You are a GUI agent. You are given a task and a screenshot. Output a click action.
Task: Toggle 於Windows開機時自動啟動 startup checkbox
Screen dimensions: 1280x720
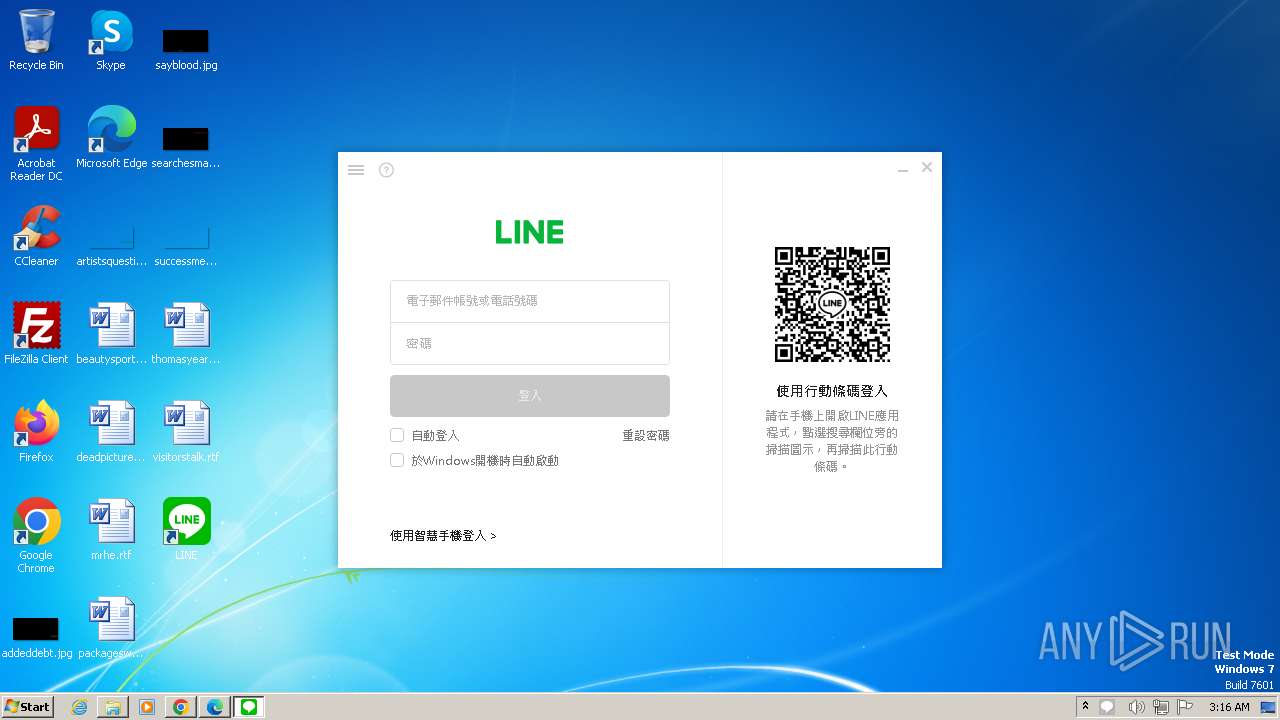tap(397, 460)
